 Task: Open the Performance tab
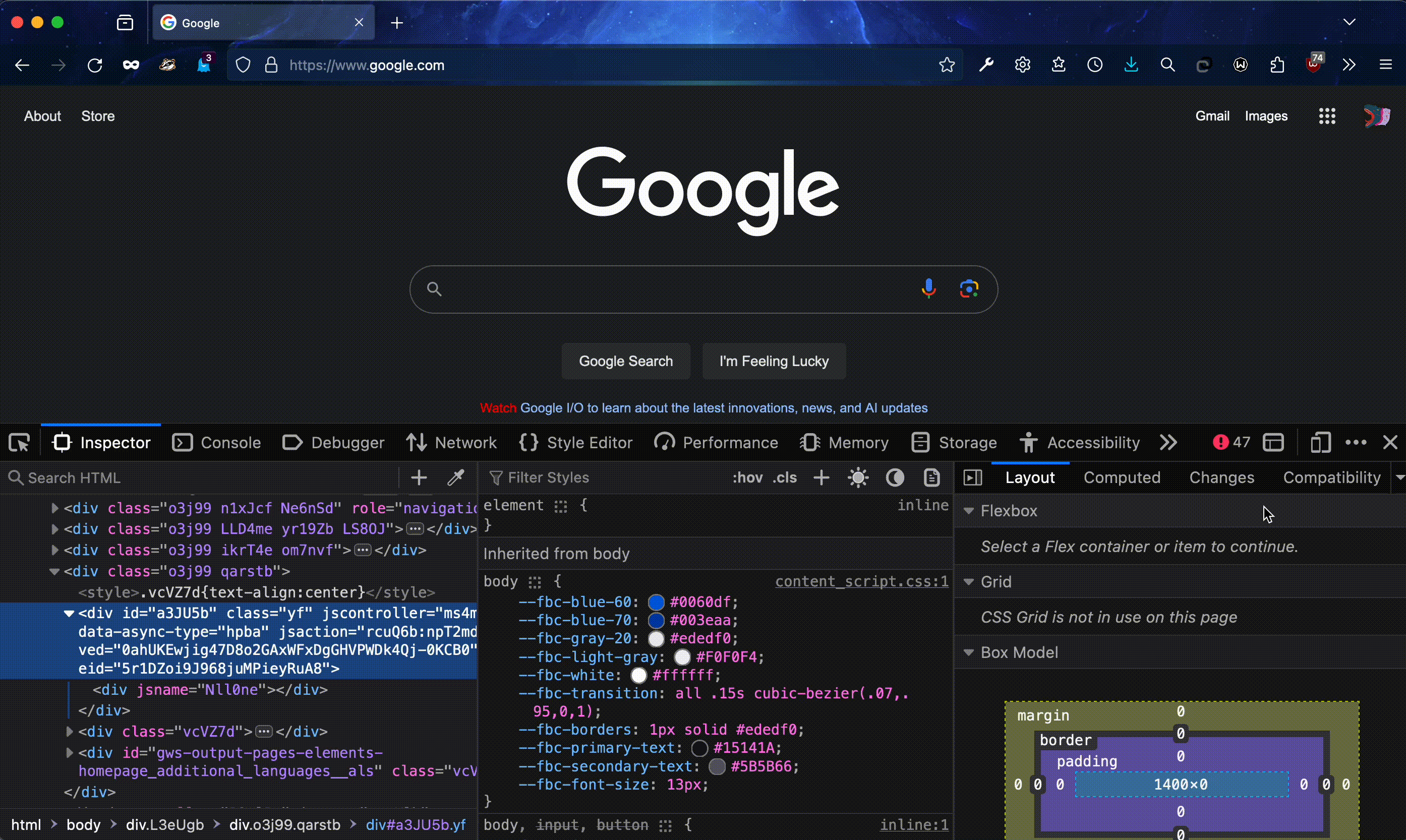click(x=716, y=443)
